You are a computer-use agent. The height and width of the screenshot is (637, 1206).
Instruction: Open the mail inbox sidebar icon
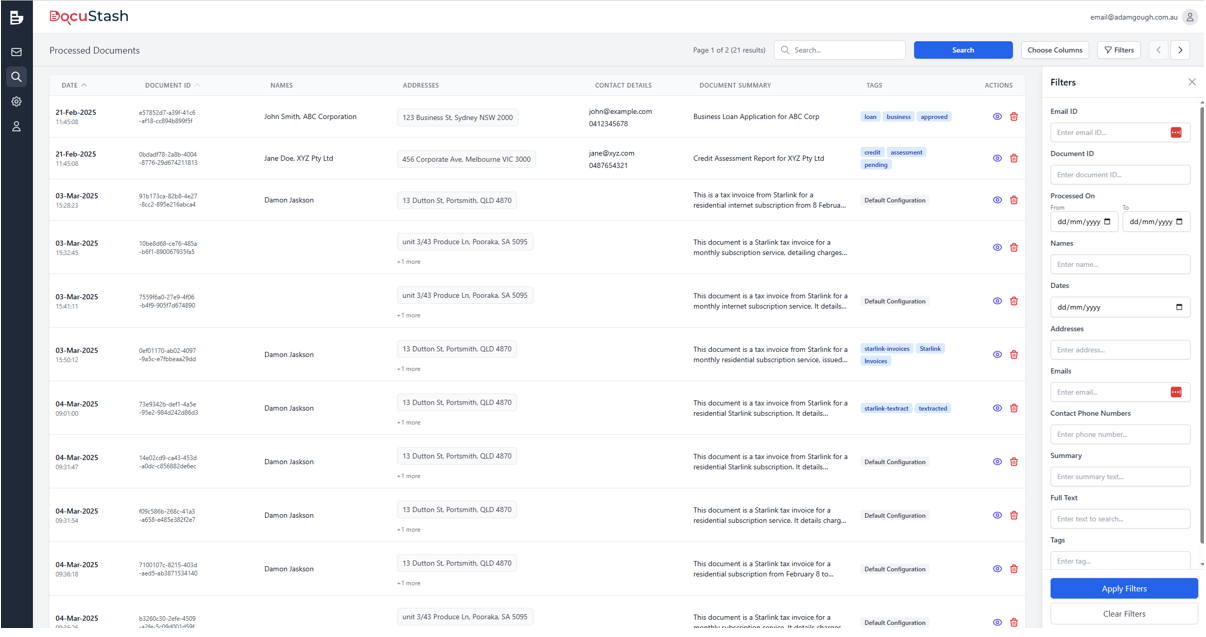coord(16,52)
